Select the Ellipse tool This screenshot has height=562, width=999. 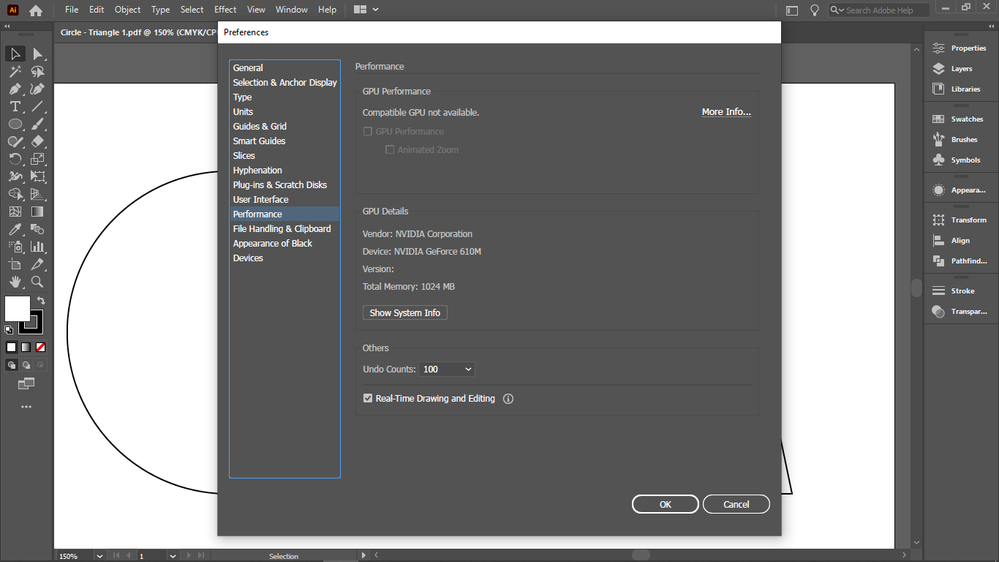coord(15,124)
